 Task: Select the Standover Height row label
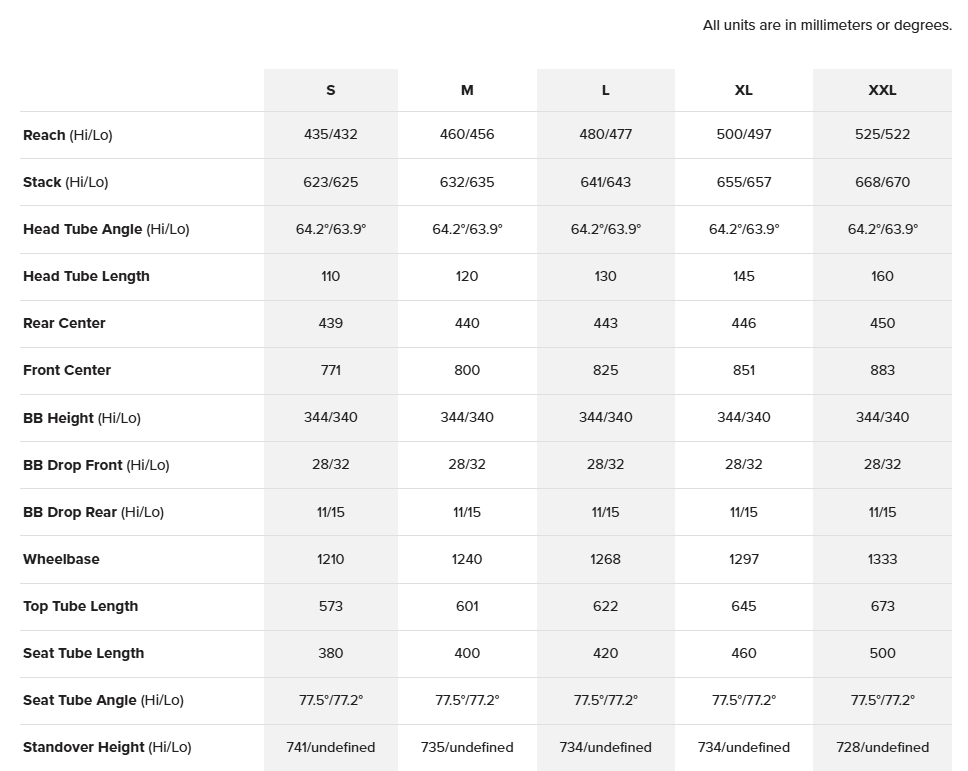(x=107, y=747)
